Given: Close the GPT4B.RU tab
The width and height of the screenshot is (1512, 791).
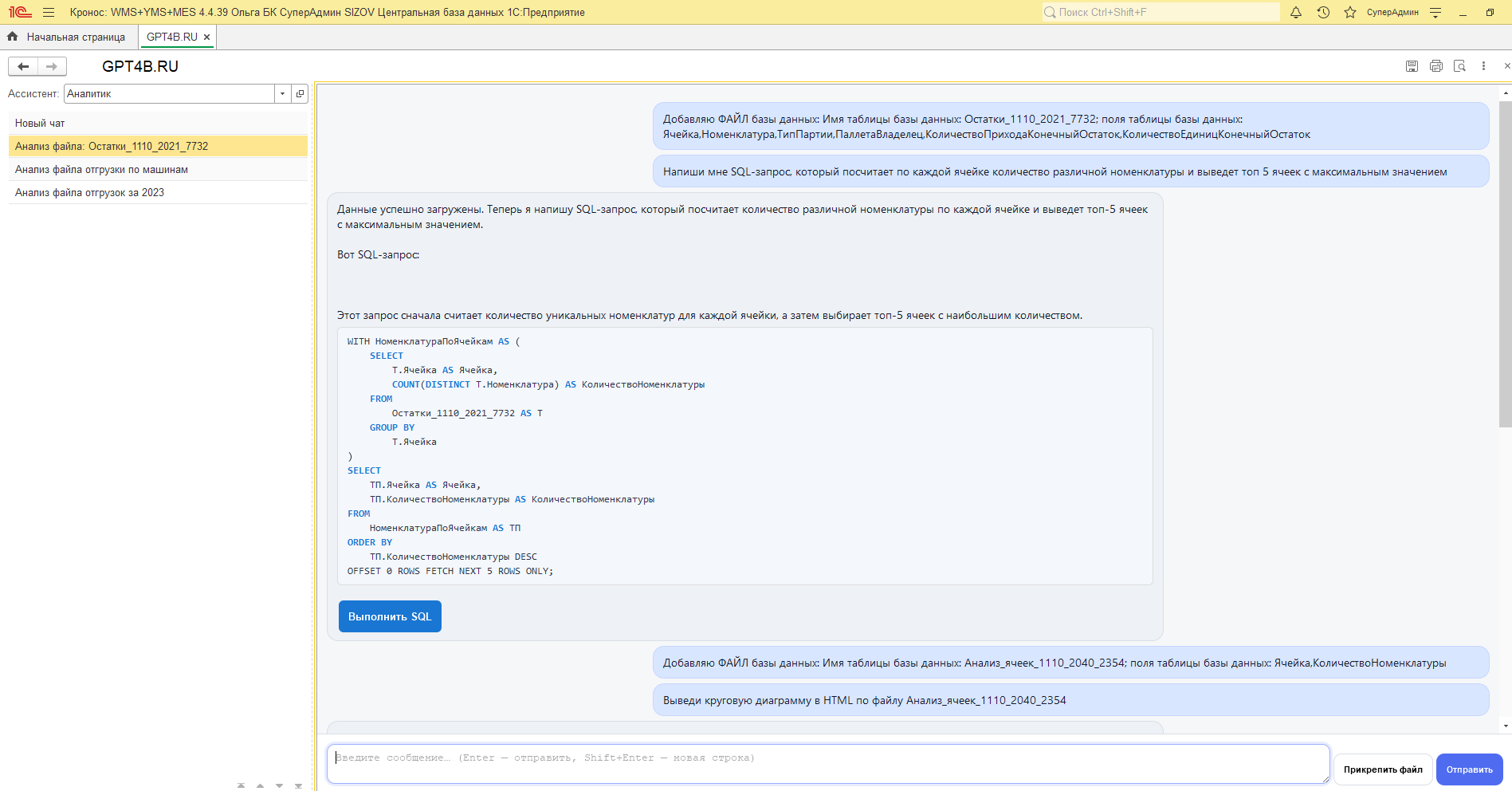Looking at the screenshot, I should coord(207,37).
